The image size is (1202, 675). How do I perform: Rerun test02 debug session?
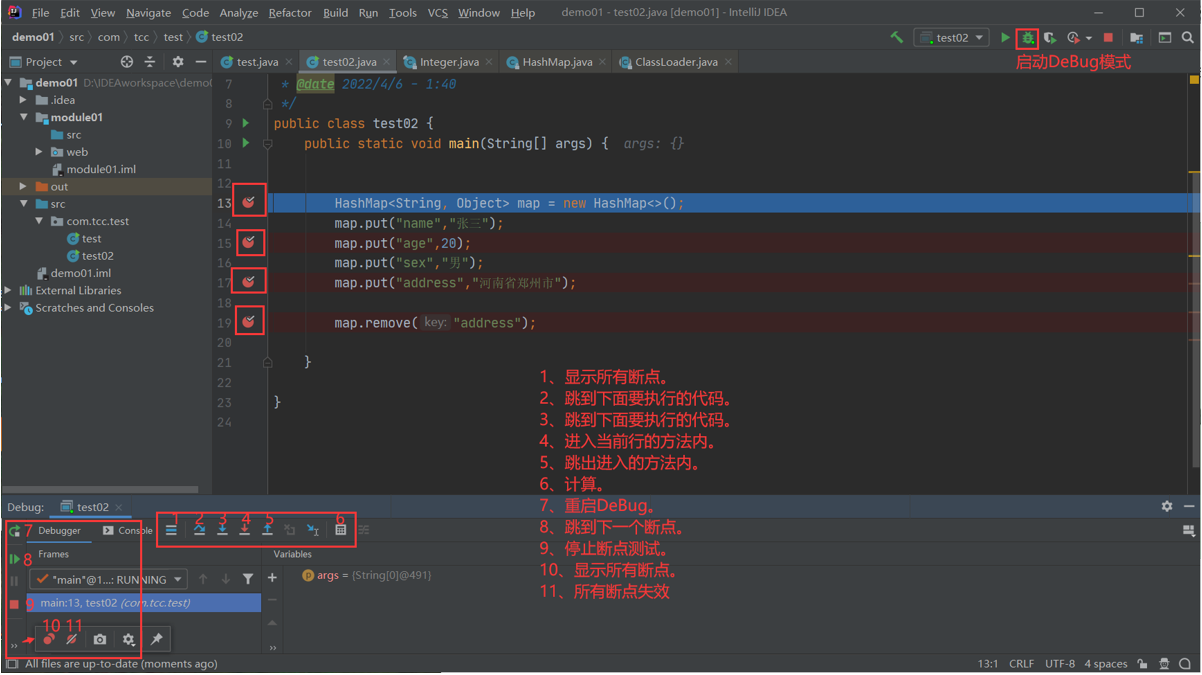(x=14, y=531)
